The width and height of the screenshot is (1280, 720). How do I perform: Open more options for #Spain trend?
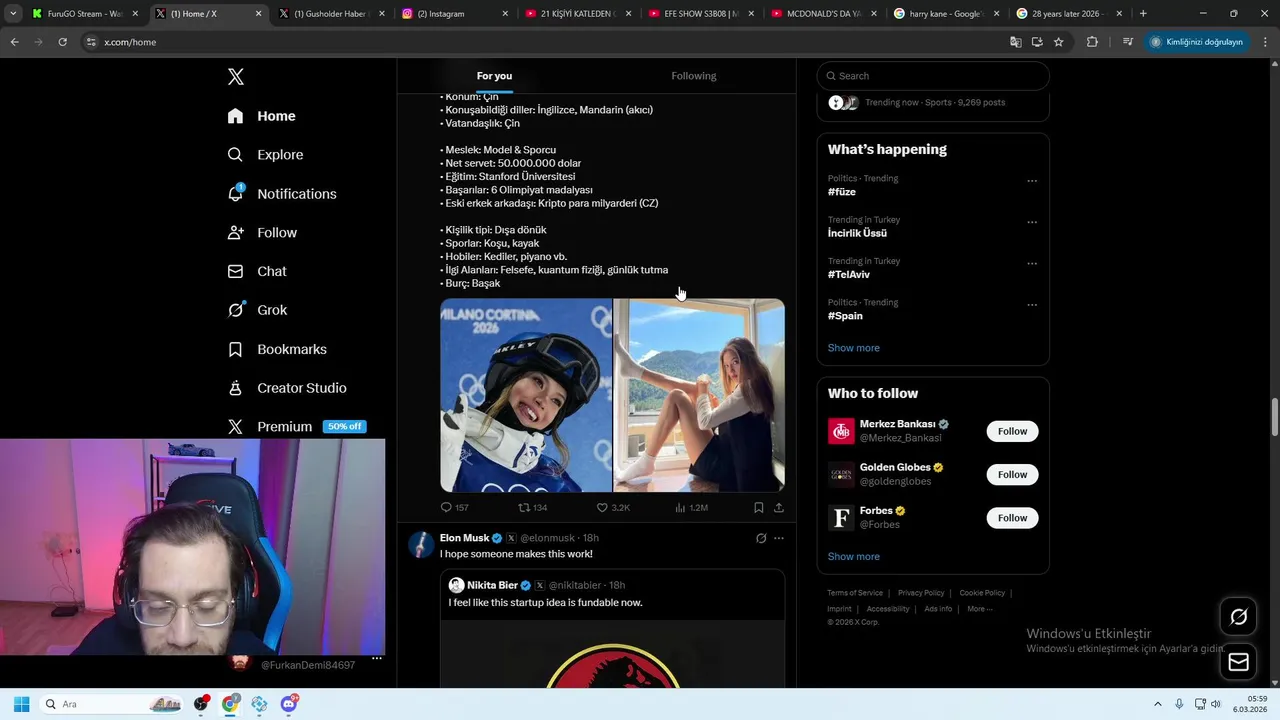(x=1032, y=305)
